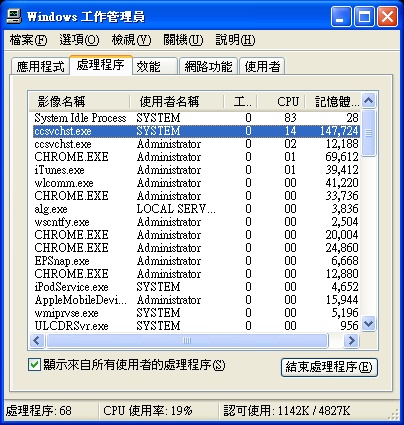Screen dimensions: 404x425
Task: Sort by 記憶體 column header
Action: pyautogui.click(x=332, y=101)
